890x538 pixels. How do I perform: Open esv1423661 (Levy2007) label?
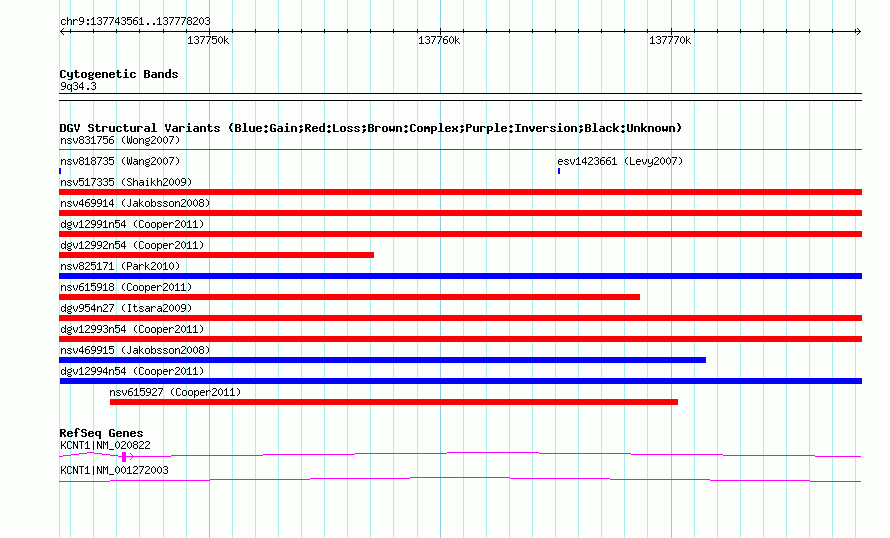coord(620,161)
